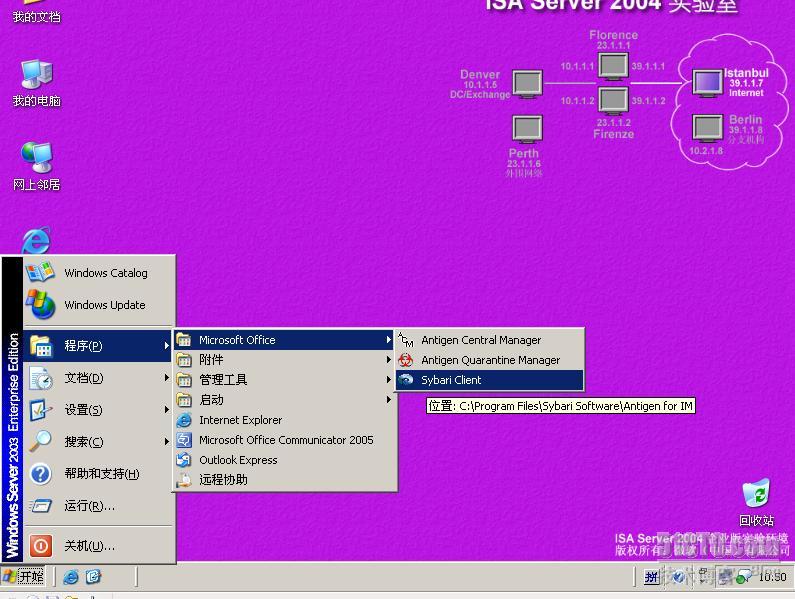
Task: Open Outlook Express from quick launch bar
Action: tap(94, 577)
